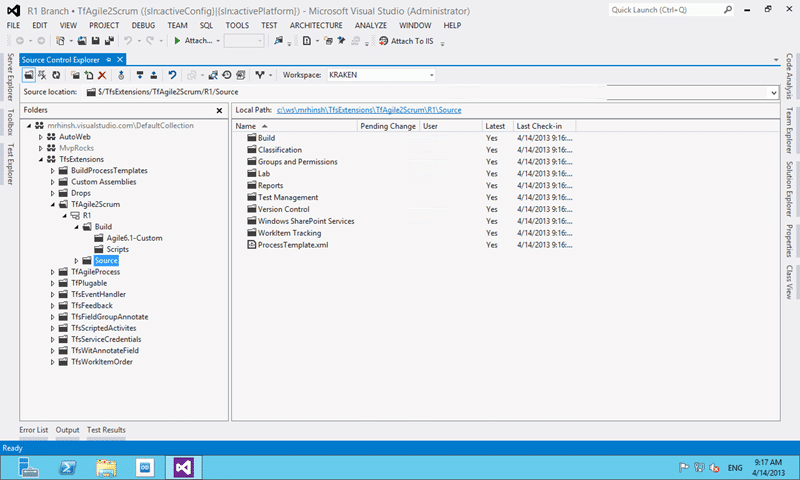Collapse the TfAgile2Scrum folder

(x=53, y=204)
